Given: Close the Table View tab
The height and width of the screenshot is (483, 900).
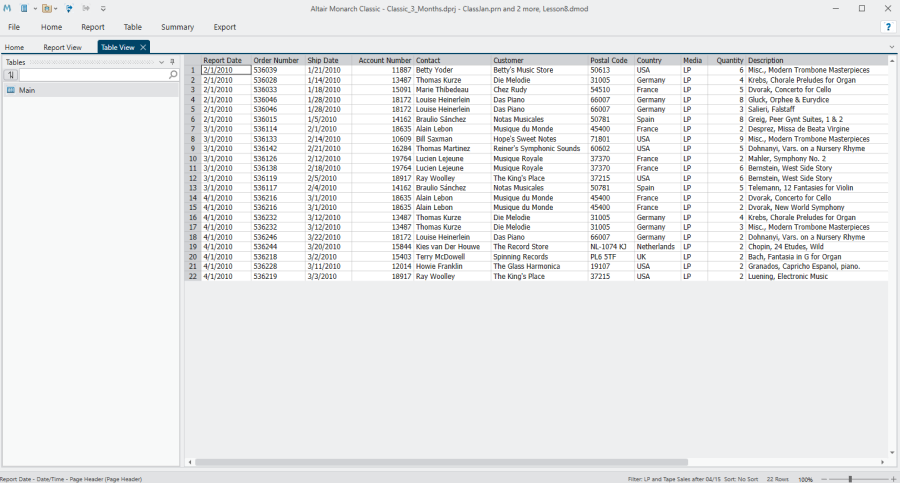Looking at the screenshot, I should coord(143,48).
